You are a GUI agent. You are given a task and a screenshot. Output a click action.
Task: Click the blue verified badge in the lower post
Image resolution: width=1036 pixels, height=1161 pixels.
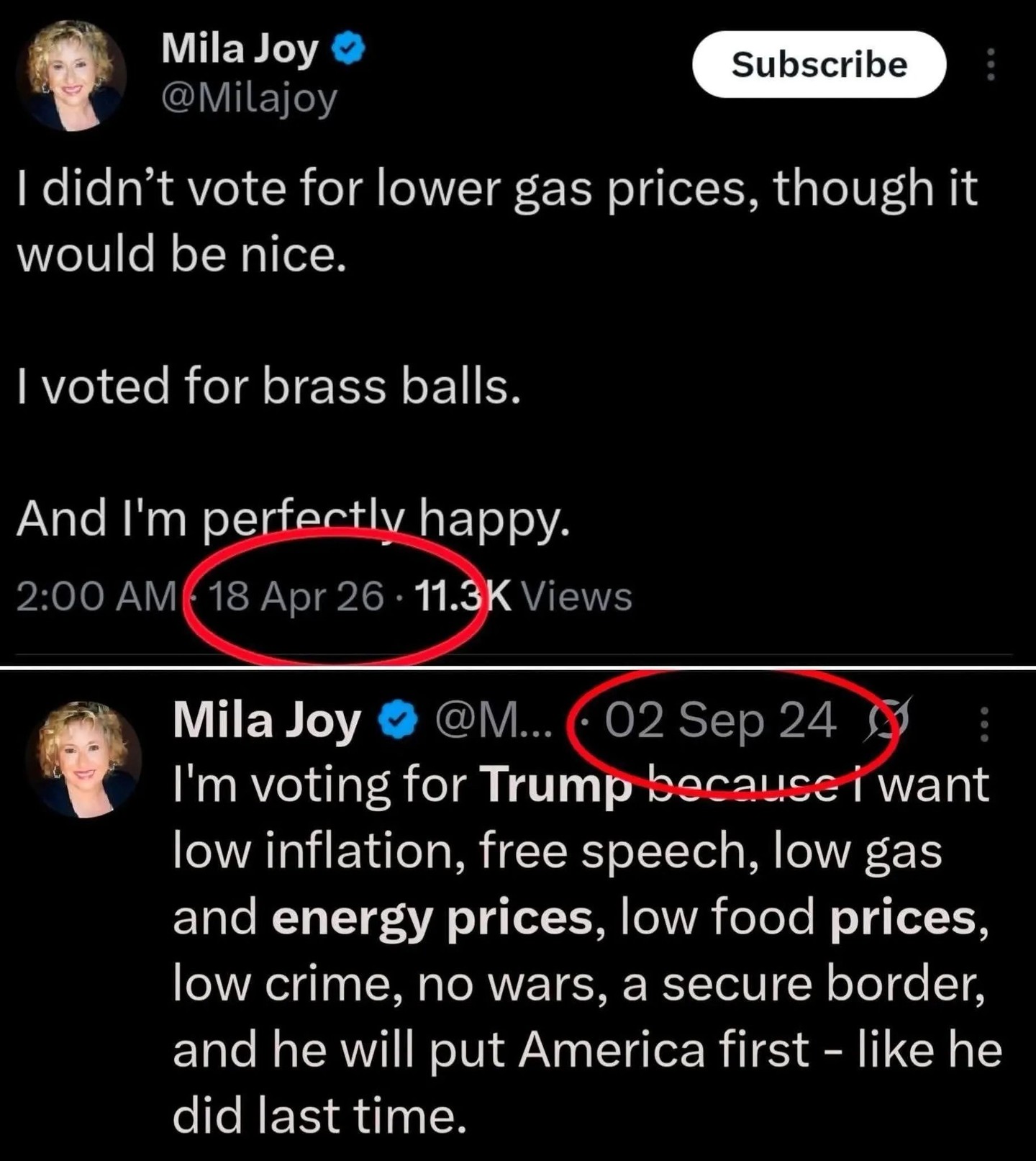coord(399,720)
